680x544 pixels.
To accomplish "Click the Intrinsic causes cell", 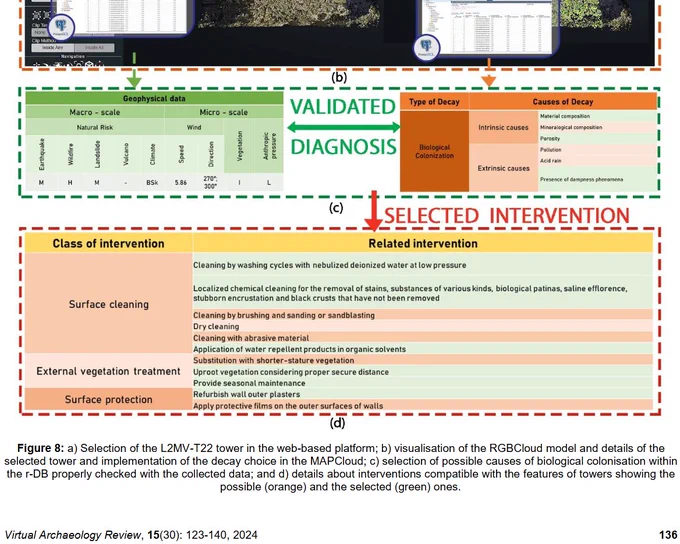I will pos(503,128).
